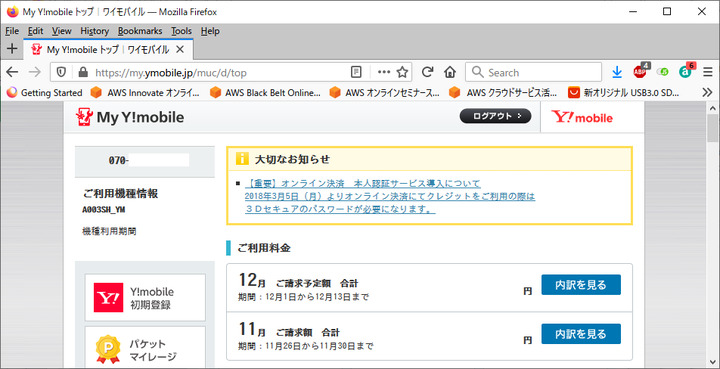
Task: Click the 期間:11月26日から11月30日まで text
Action: pyautogui.click(x=305, y=346)
